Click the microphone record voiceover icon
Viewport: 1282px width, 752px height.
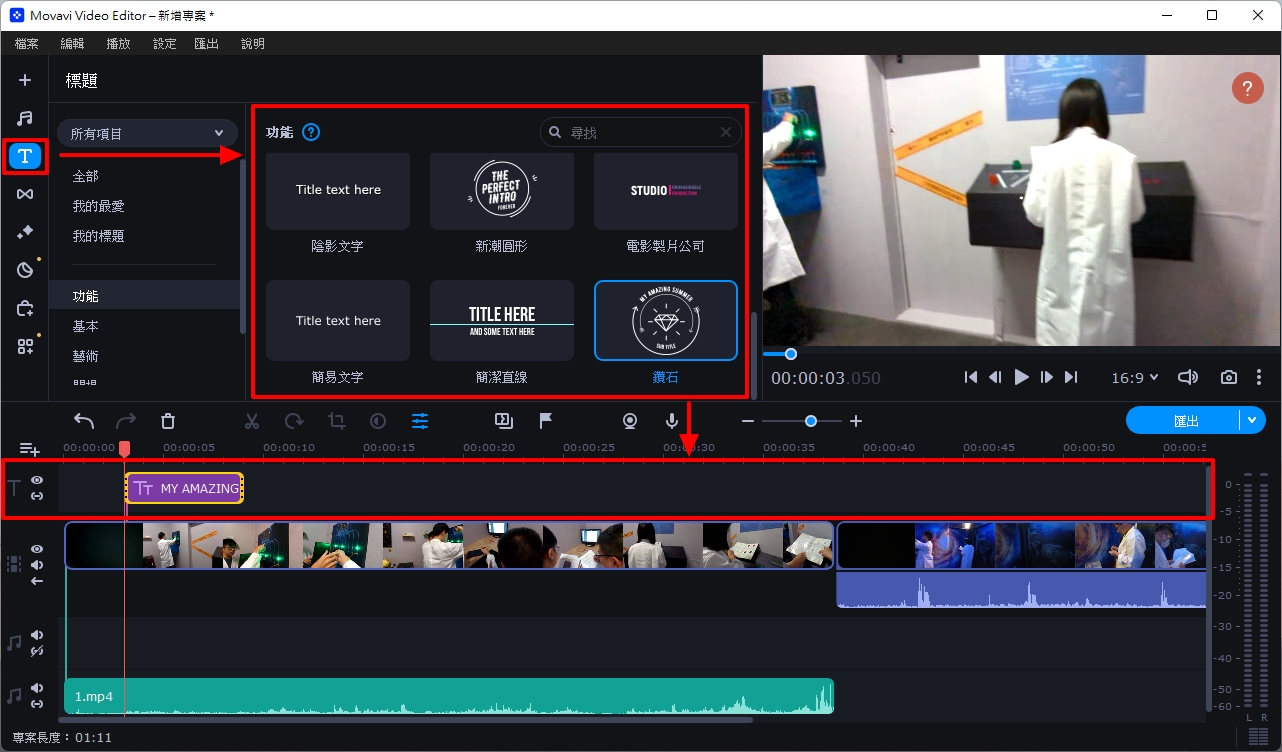[x=672, y=421]
